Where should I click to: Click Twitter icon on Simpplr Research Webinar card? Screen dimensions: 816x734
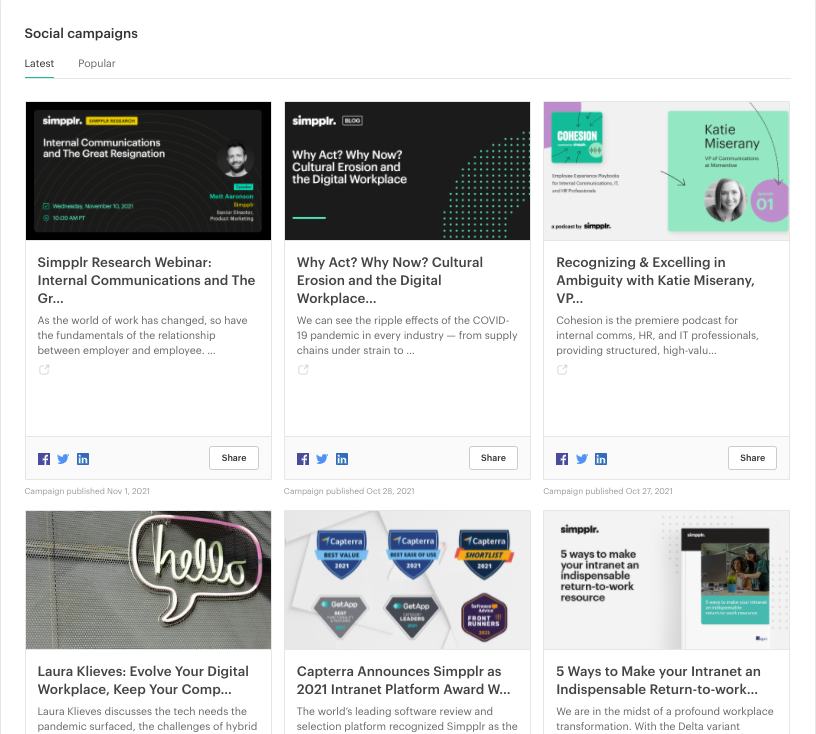click(x=63, y=459)
